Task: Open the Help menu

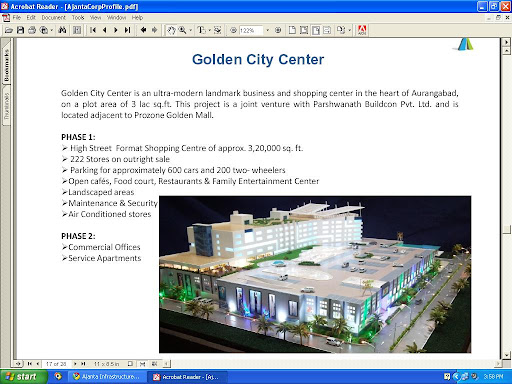Action: click(137, 17)
